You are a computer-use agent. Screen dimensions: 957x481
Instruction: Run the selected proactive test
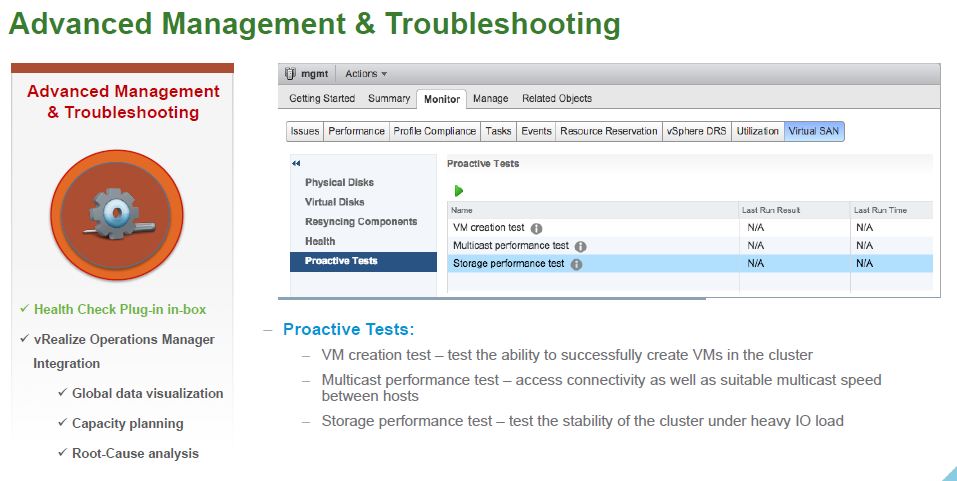click(x=459, y=190)
